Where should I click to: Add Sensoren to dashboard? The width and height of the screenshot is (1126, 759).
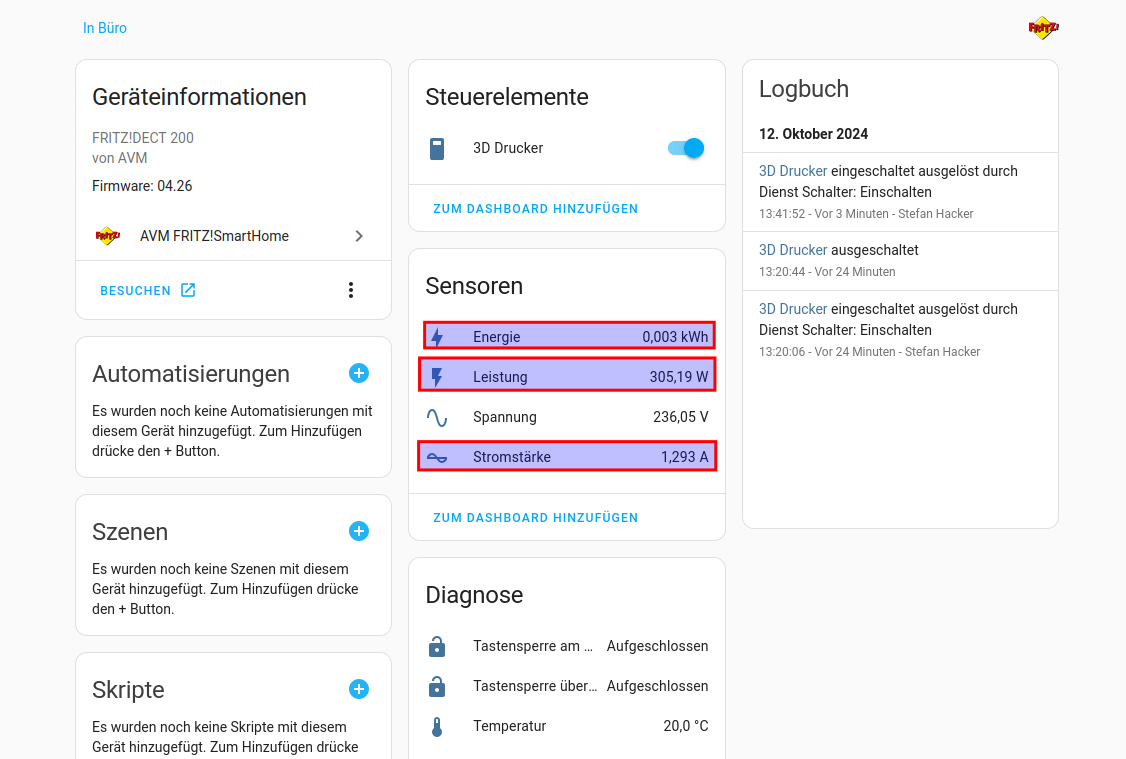(x=535, y=518)
